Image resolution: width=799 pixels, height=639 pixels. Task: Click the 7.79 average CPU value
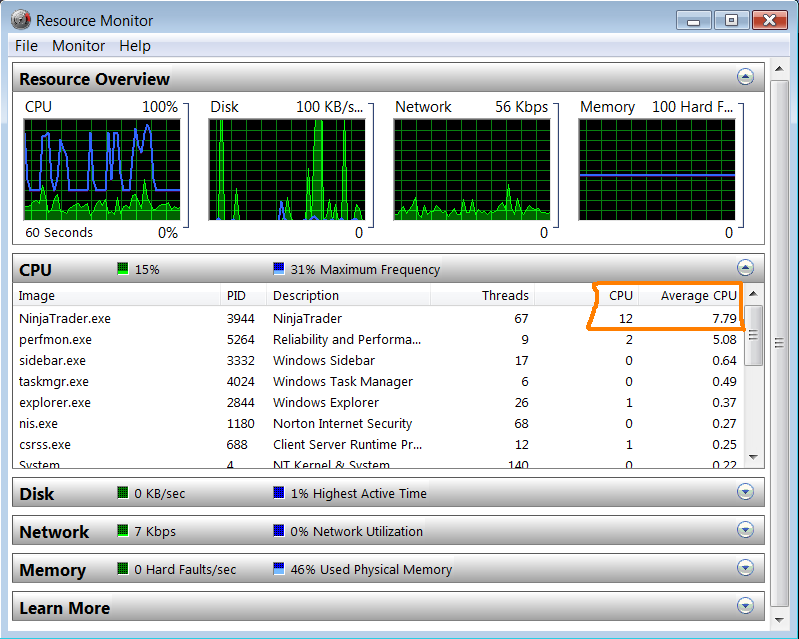(724, 318)
